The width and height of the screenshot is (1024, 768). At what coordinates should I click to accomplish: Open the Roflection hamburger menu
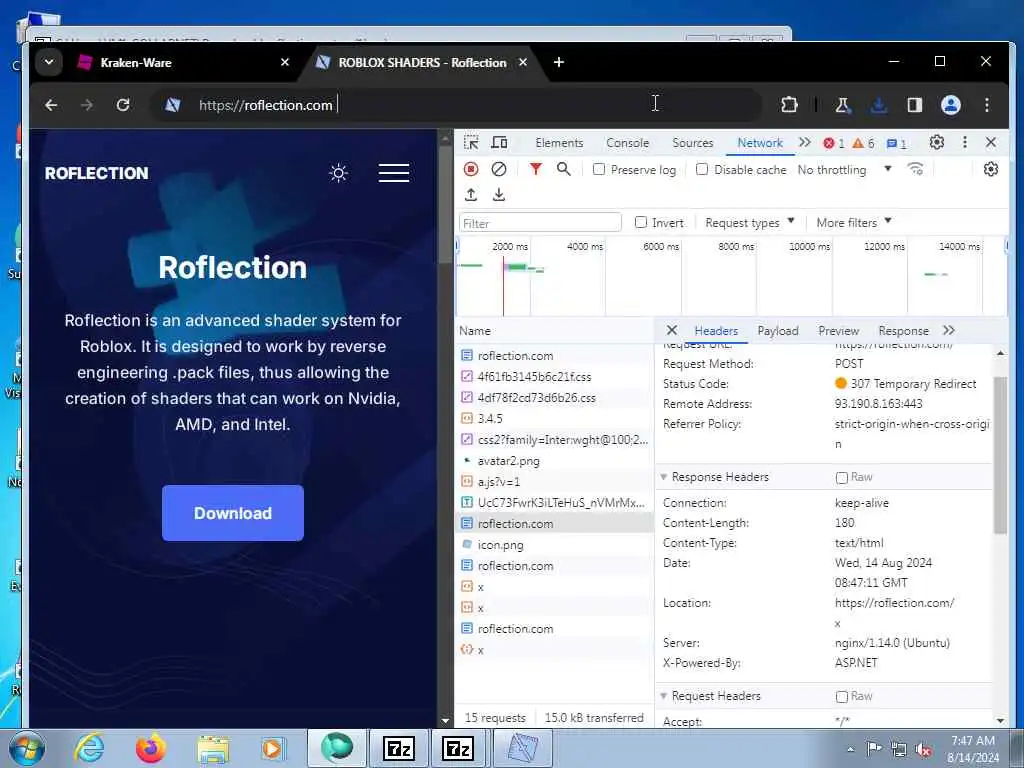pyautogui.click(x=394, y=173)
